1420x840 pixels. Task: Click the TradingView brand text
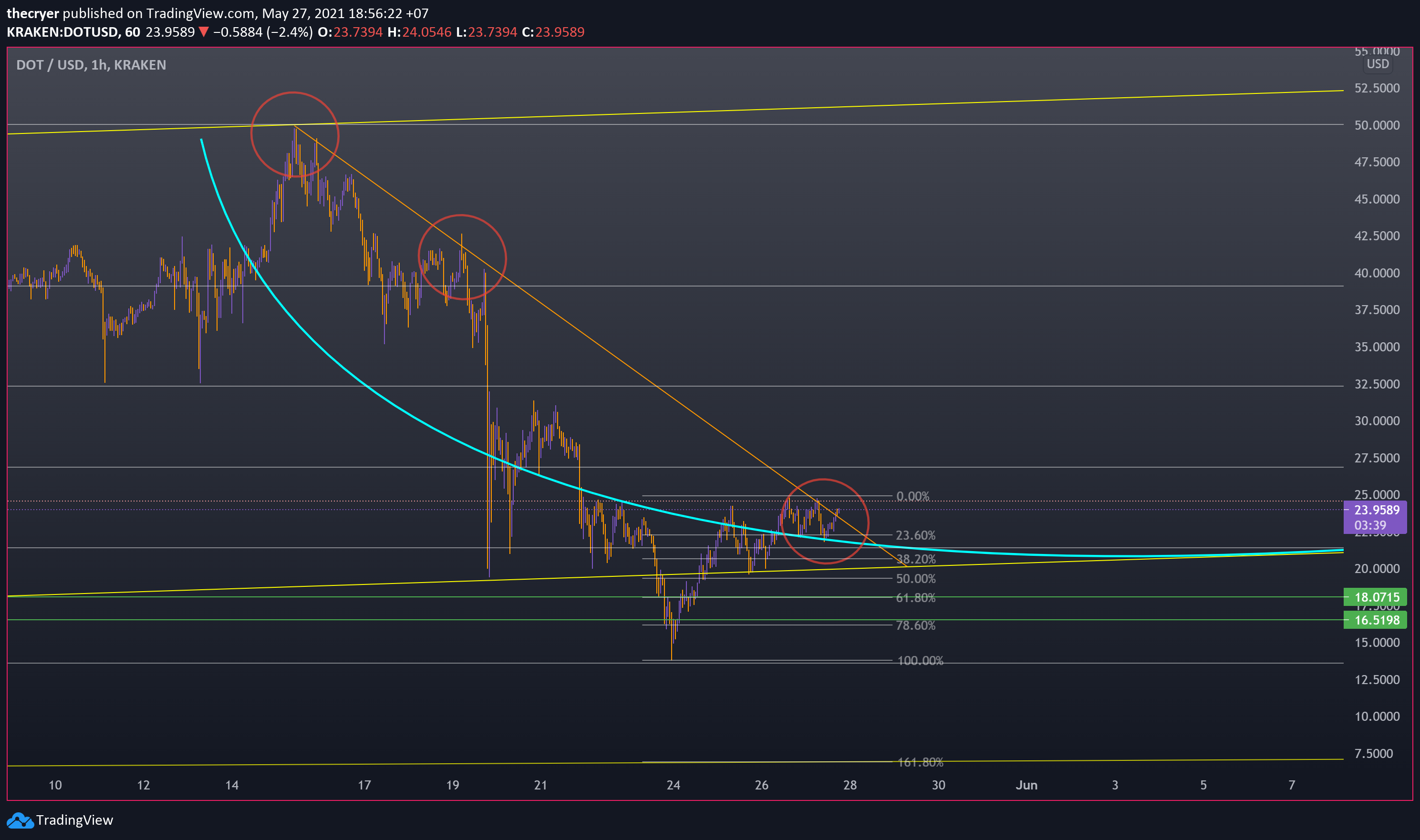pos(75,820)
